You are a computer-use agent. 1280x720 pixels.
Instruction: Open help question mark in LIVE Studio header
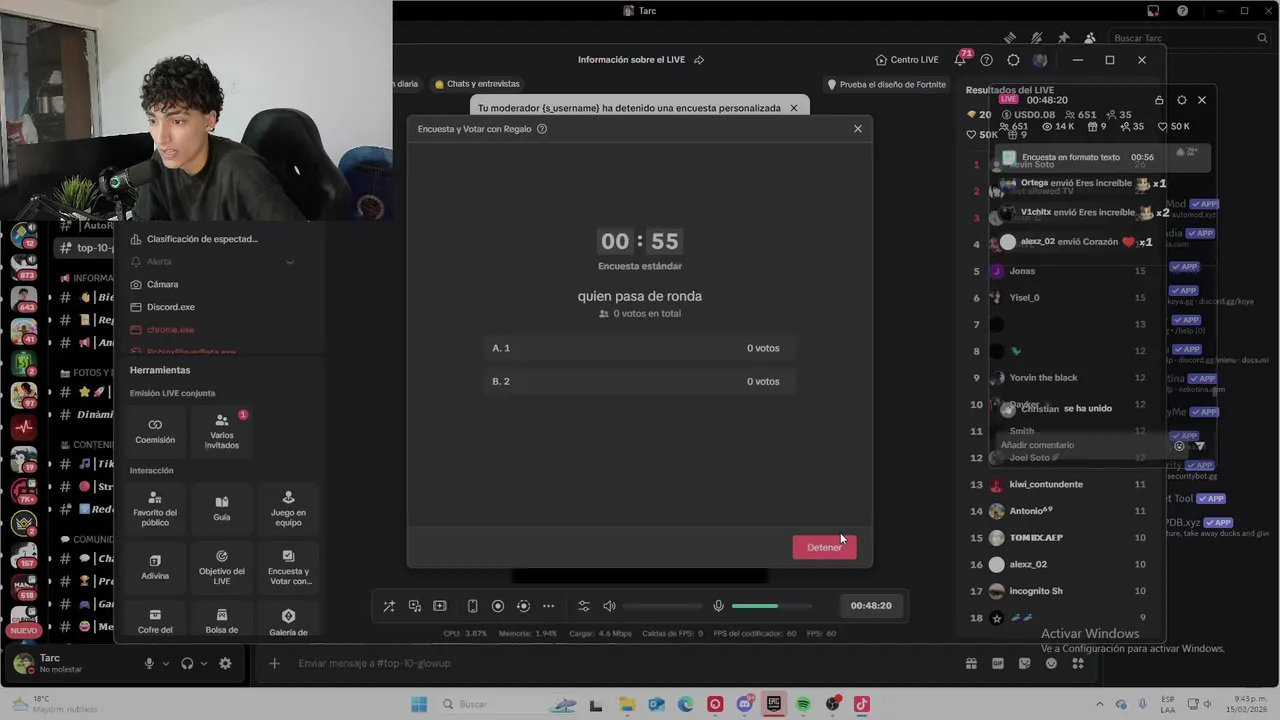click(986, 60)
